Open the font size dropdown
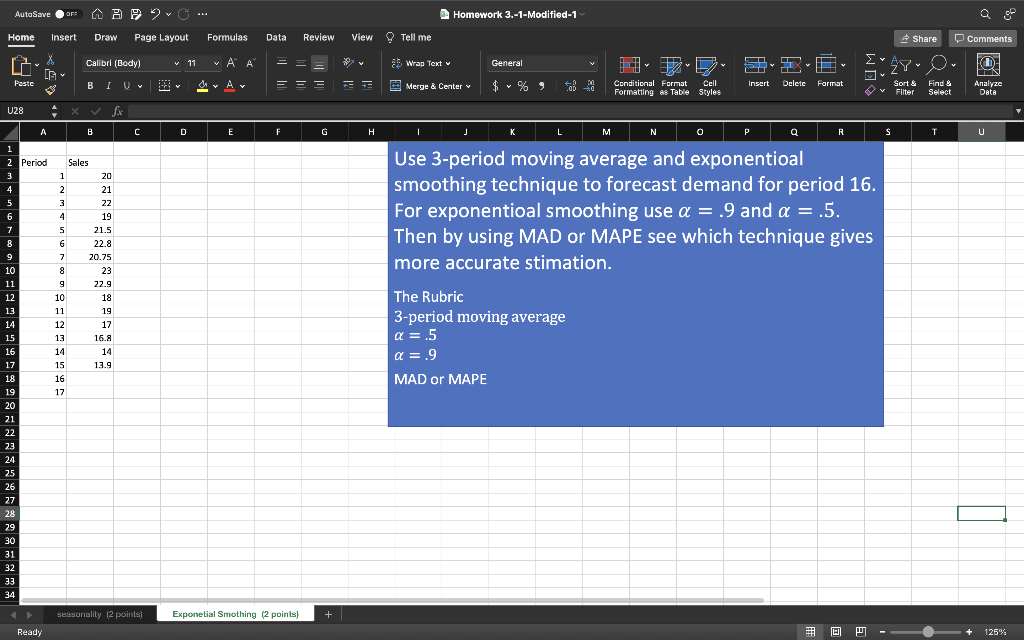Viewport: 1024px width, 640px height. 217,62
